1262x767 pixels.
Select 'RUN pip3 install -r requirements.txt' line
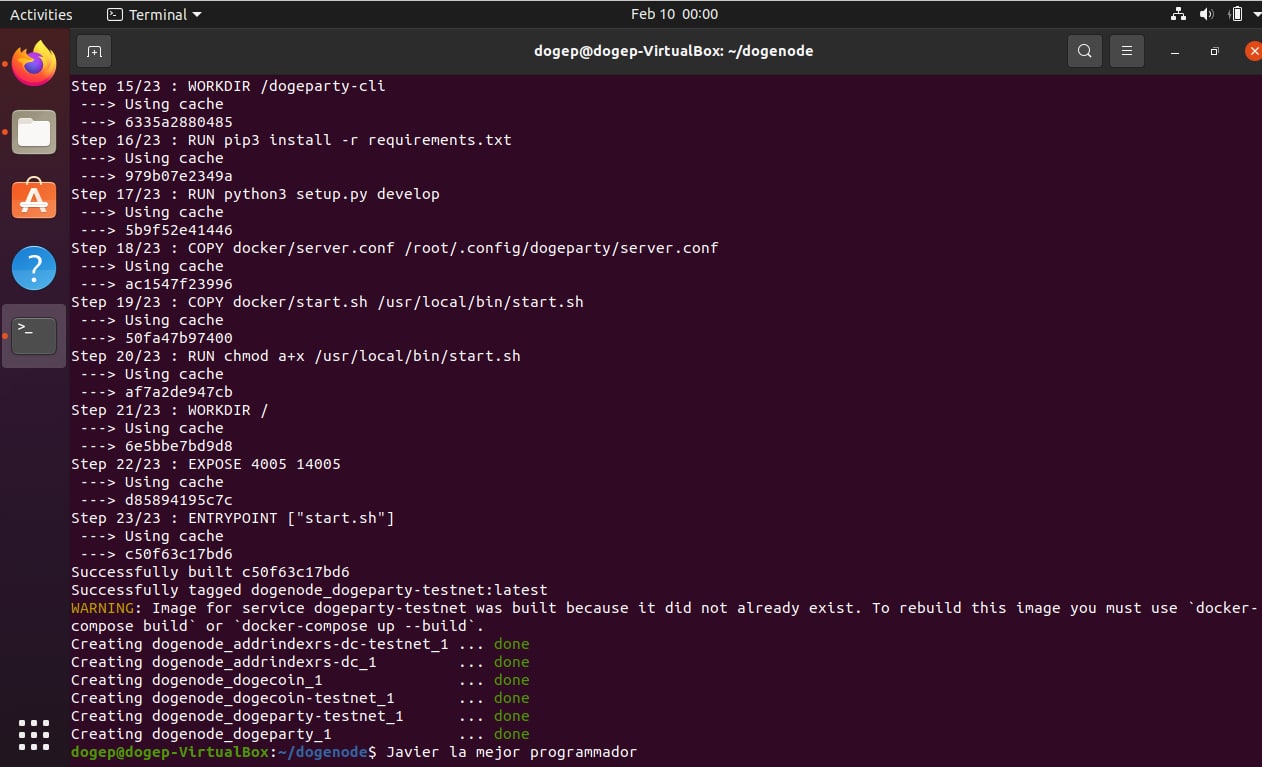[291, 140]
